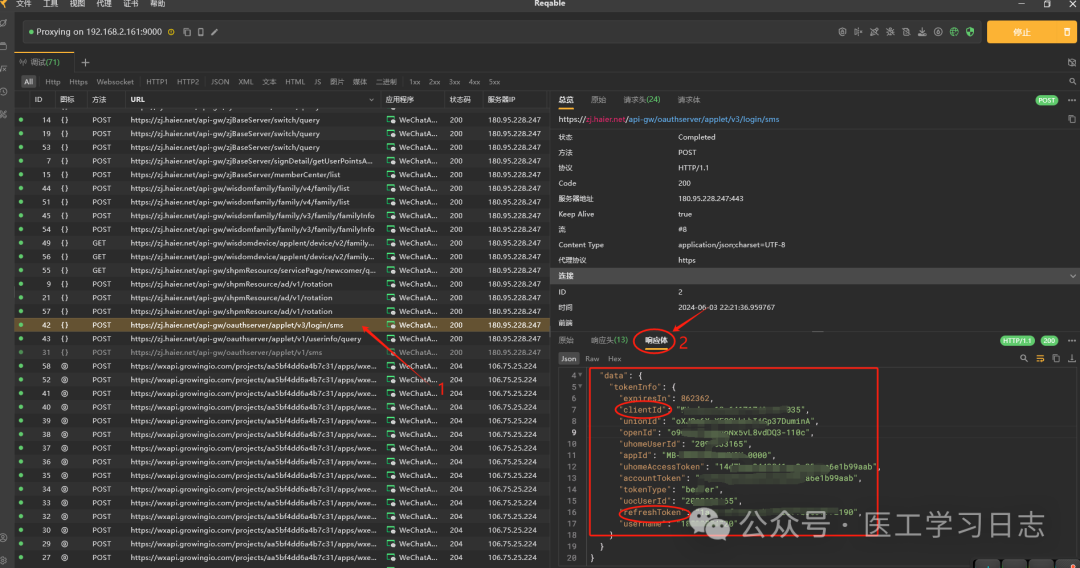Select the Hex response view
The width and height of the screenshot is (1080, 568).
(614, 359)
